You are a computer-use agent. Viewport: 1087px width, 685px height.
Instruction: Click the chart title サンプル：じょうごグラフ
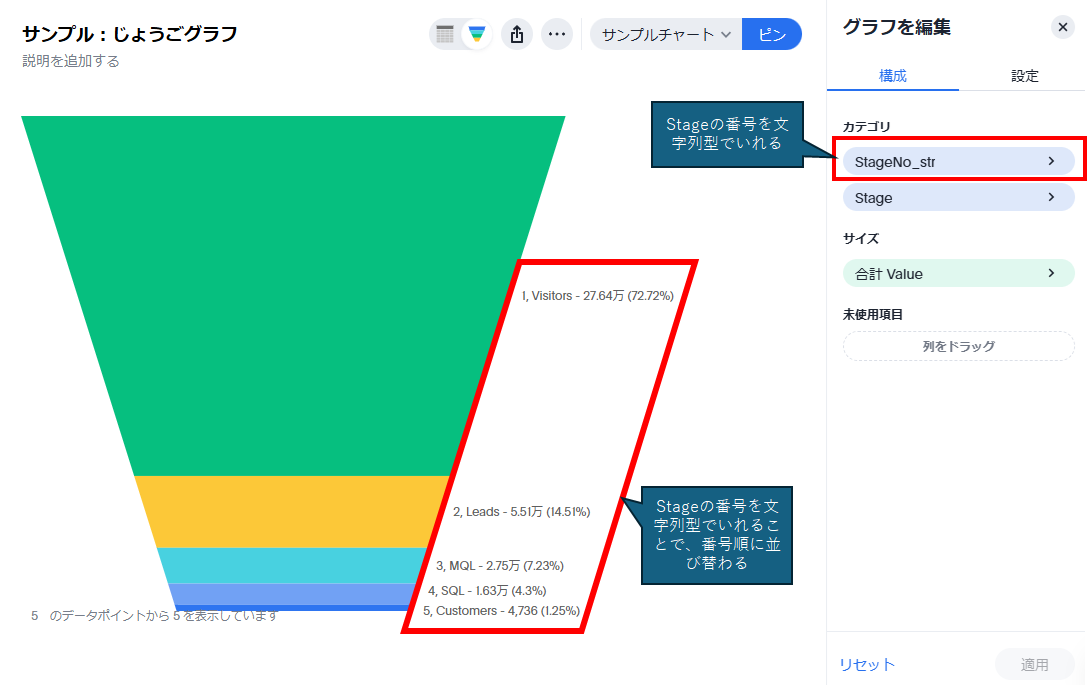[130, 34]
